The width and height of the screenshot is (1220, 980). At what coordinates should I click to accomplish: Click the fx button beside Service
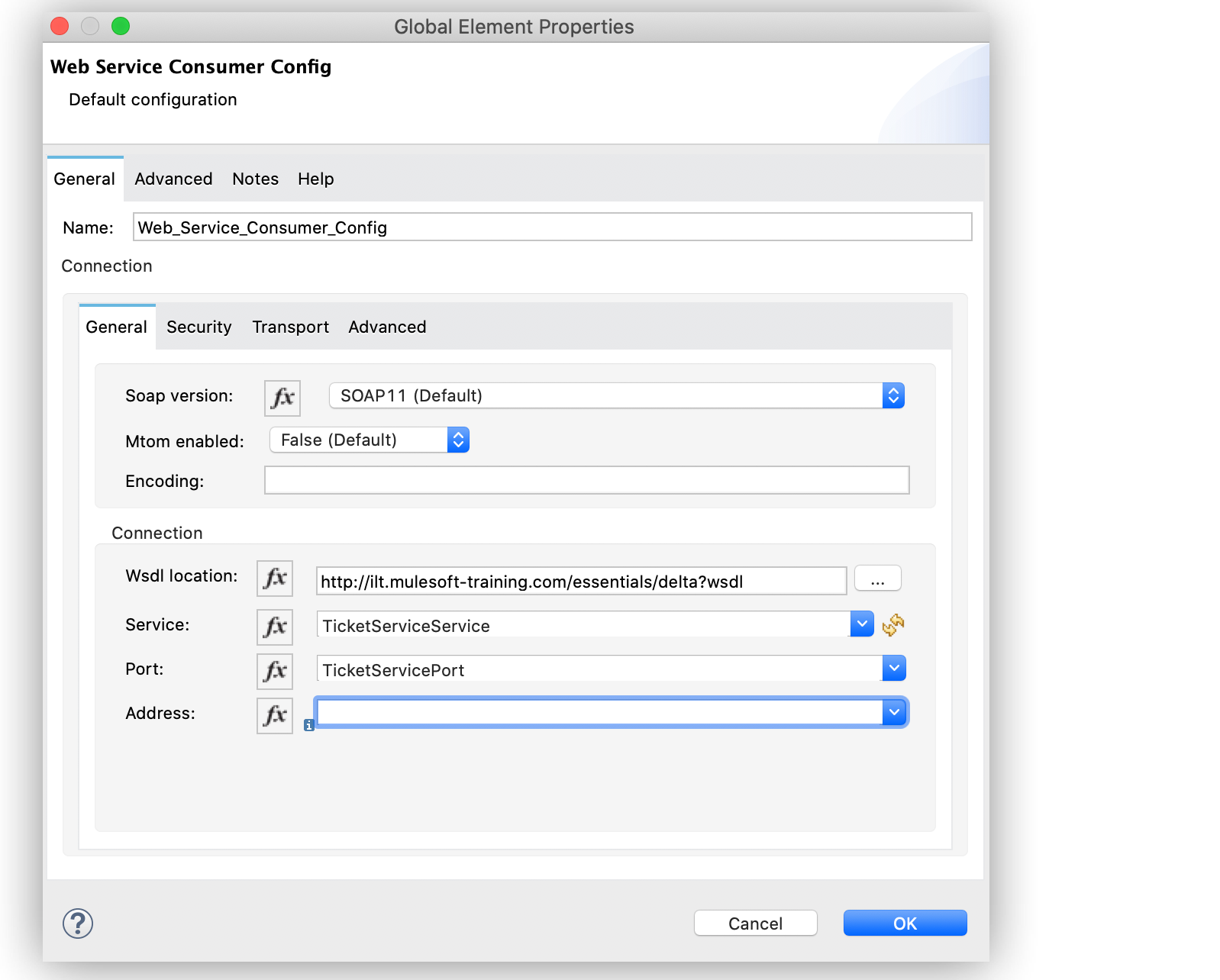click(x=275, y=627)
